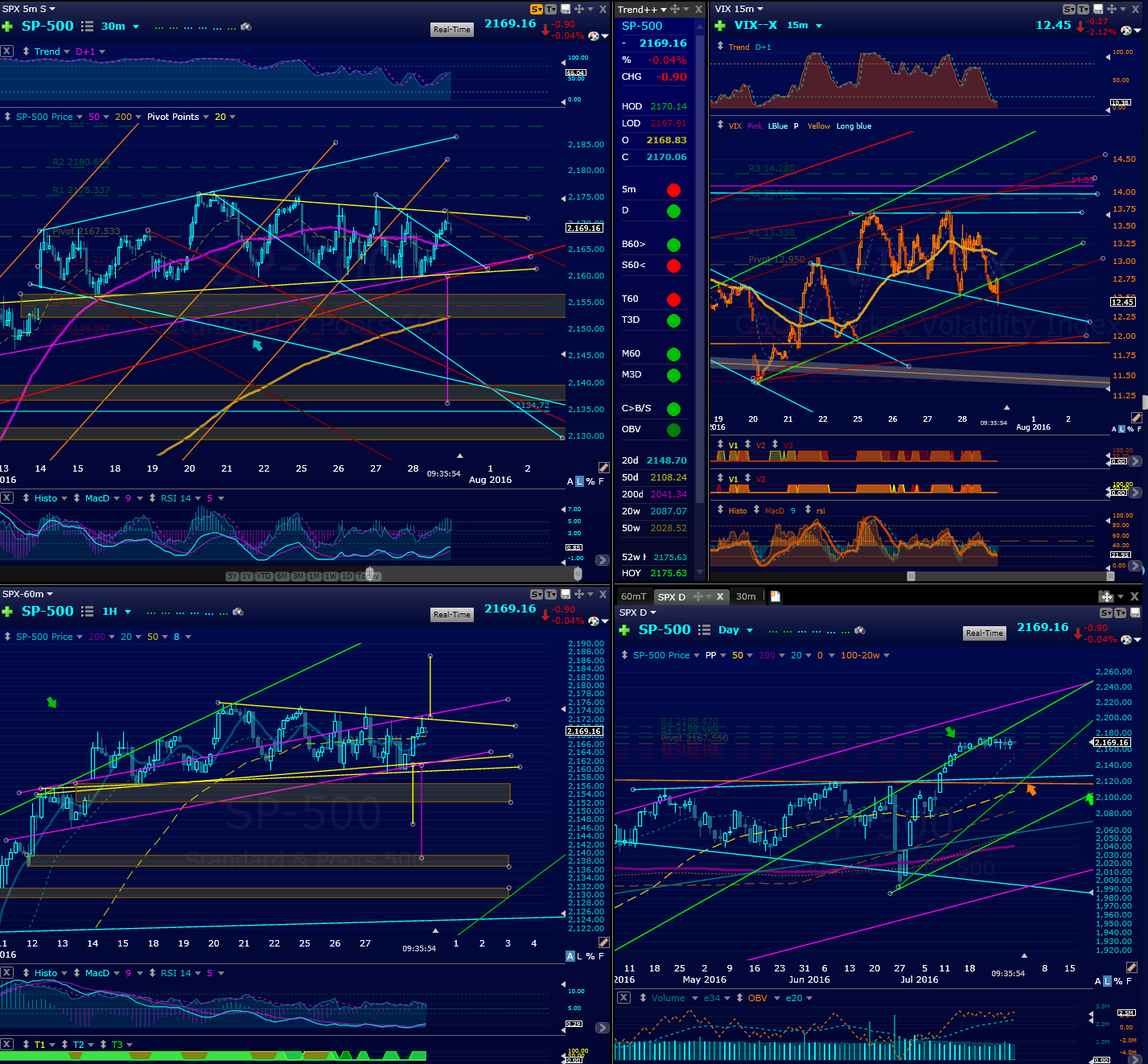The height and width of the screenshot is (1064, 1148).
Task: Click the orange S button in SPX 5m panel
Action: 537,9
